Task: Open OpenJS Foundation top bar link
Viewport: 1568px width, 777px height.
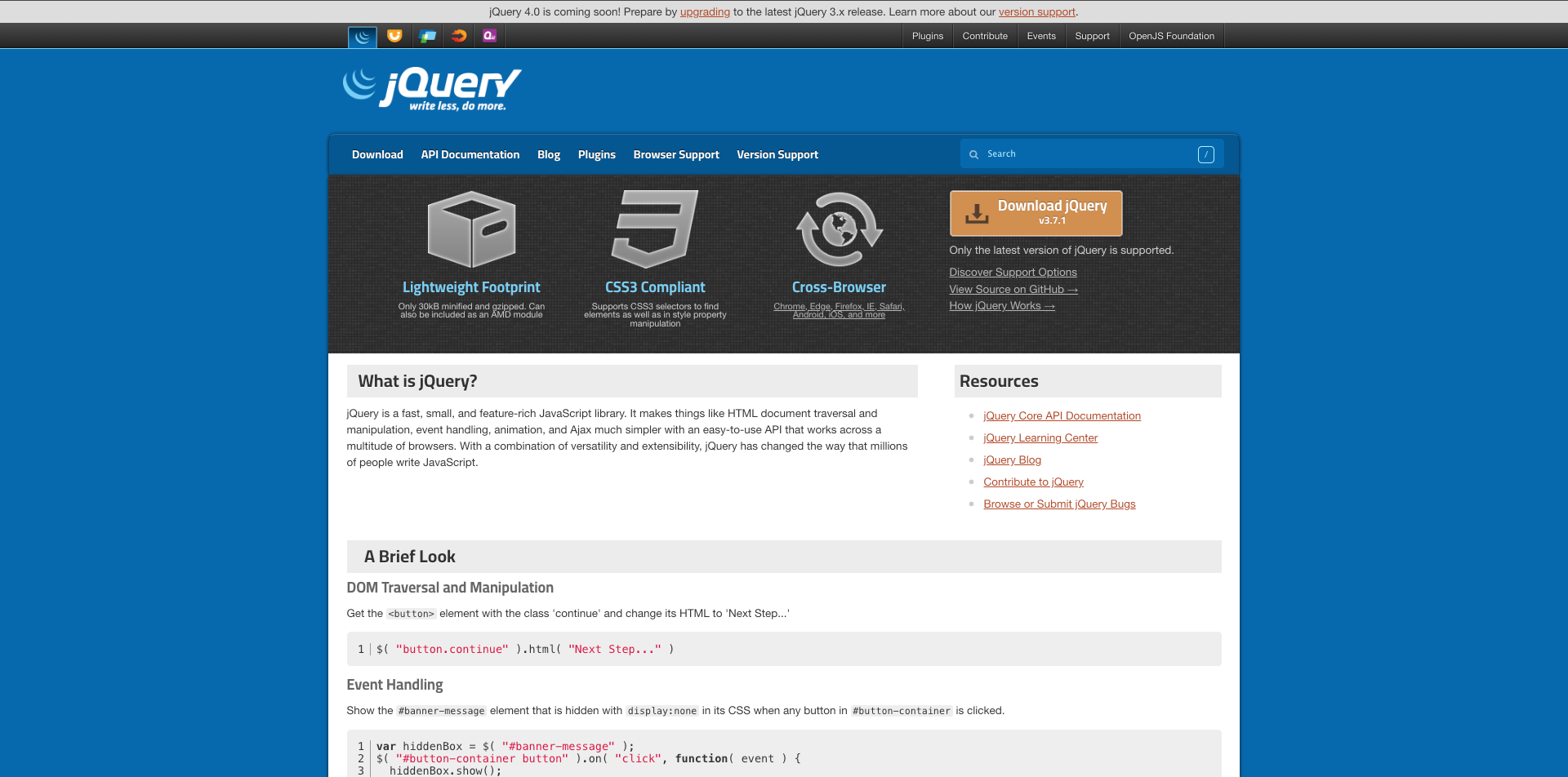Action: click(x=1171, y=36)
